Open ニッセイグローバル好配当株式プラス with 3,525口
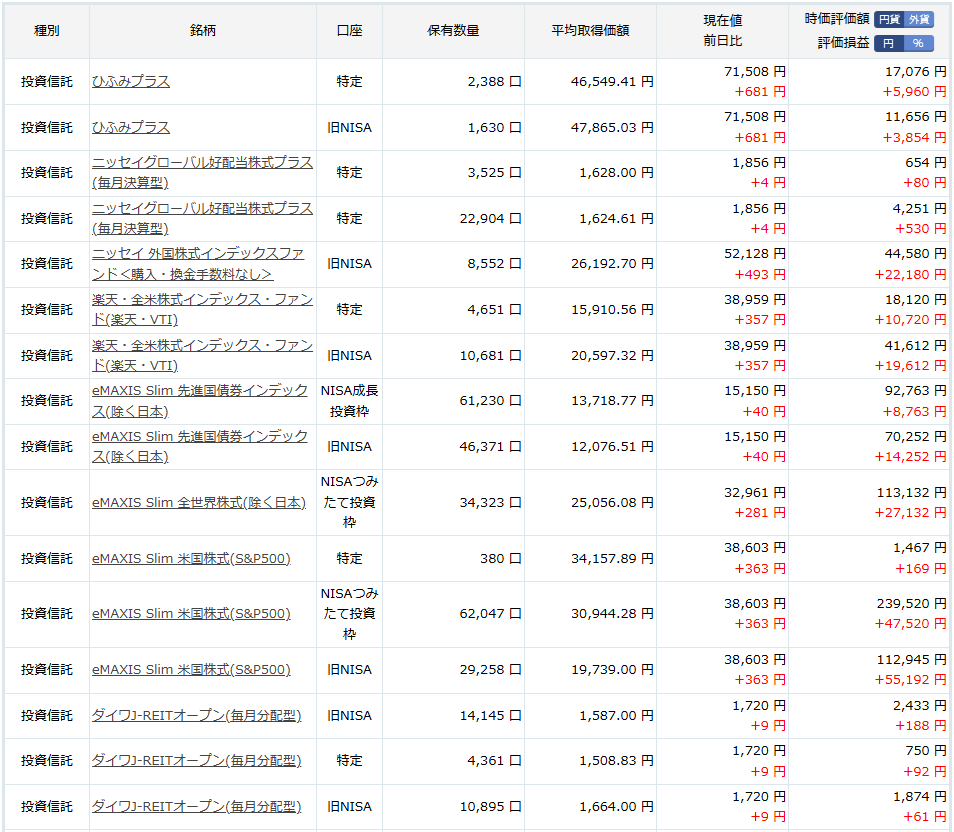Image resolution: width=954 pixels, height=832 pixels. coord(202,172)
